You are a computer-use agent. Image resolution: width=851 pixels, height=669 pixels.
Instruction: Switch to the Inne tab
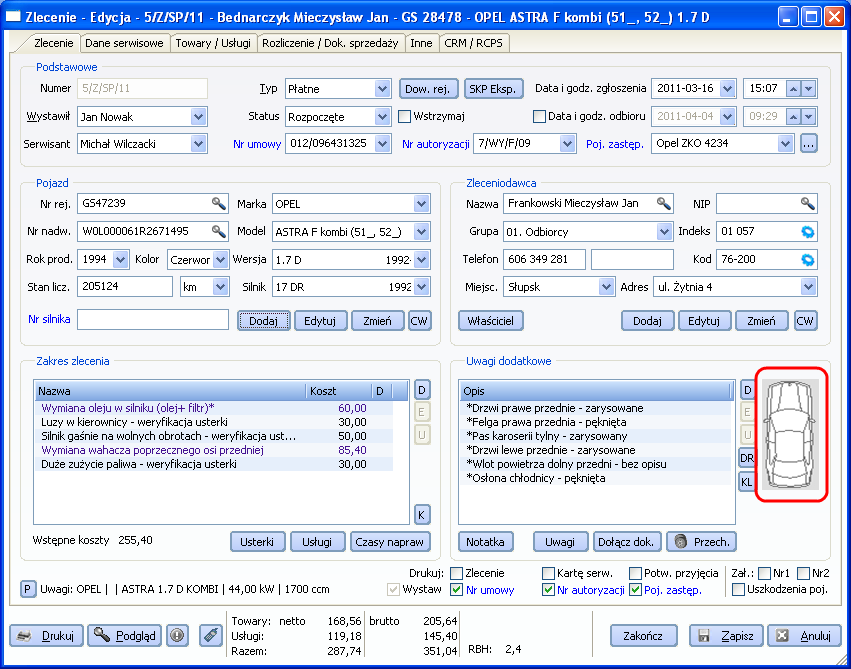click(422, 43)
